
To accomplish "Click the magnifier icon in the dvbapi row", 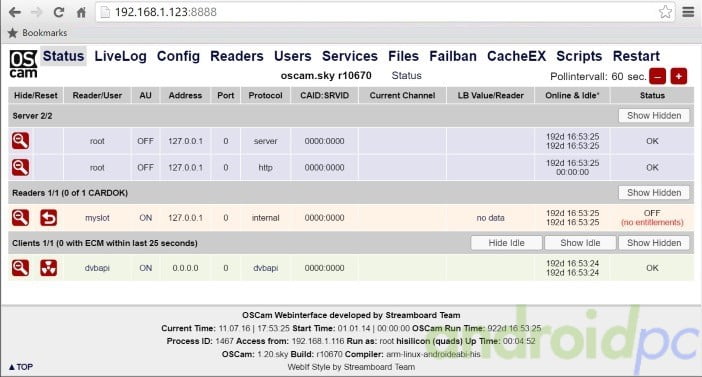I will [21, 268].
